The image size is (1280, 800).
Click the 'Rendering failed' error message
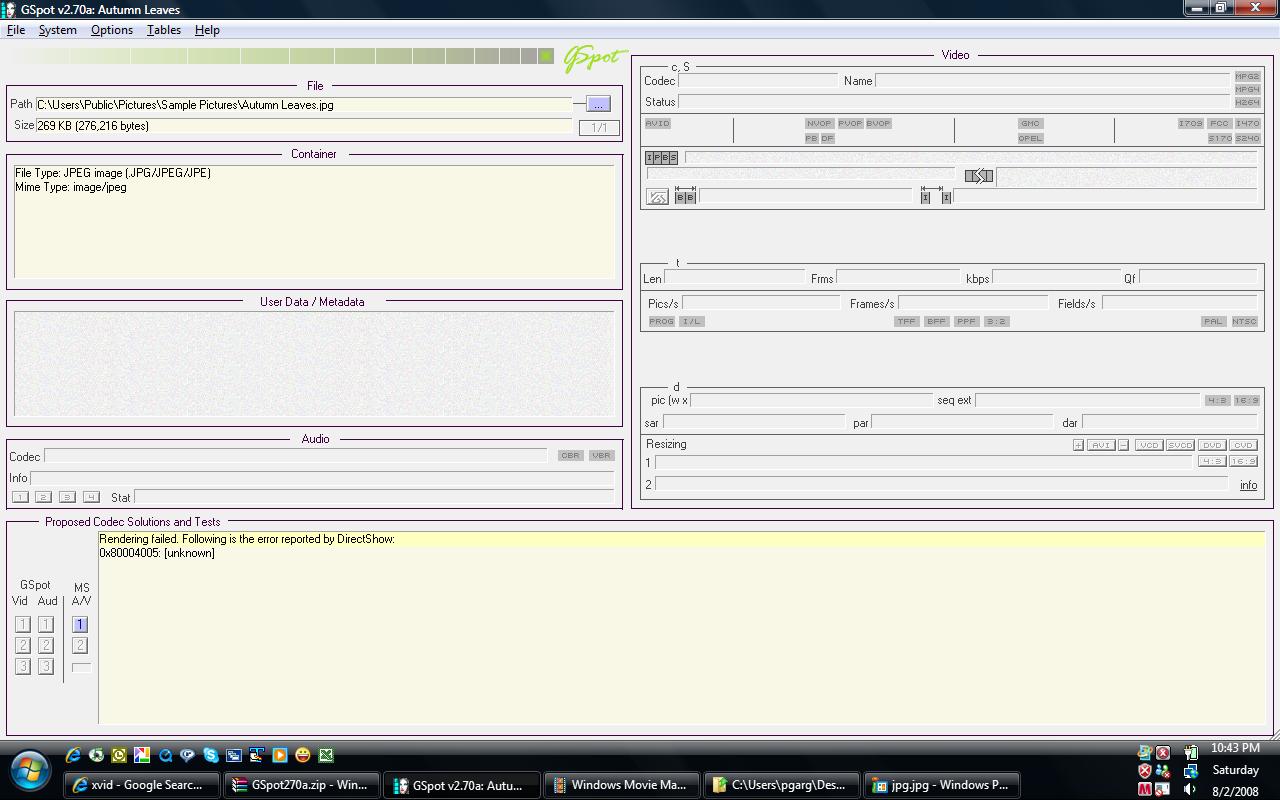click(247, 539)
